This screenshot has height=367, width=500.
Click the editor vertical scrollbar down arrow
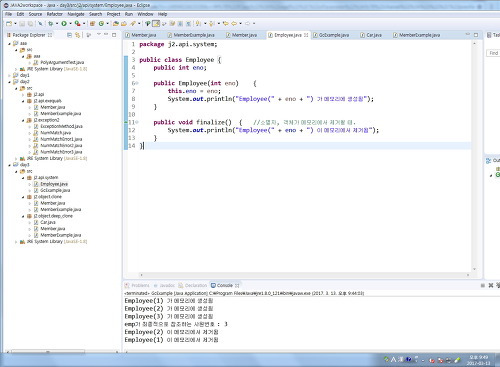[x=474, y=269]
